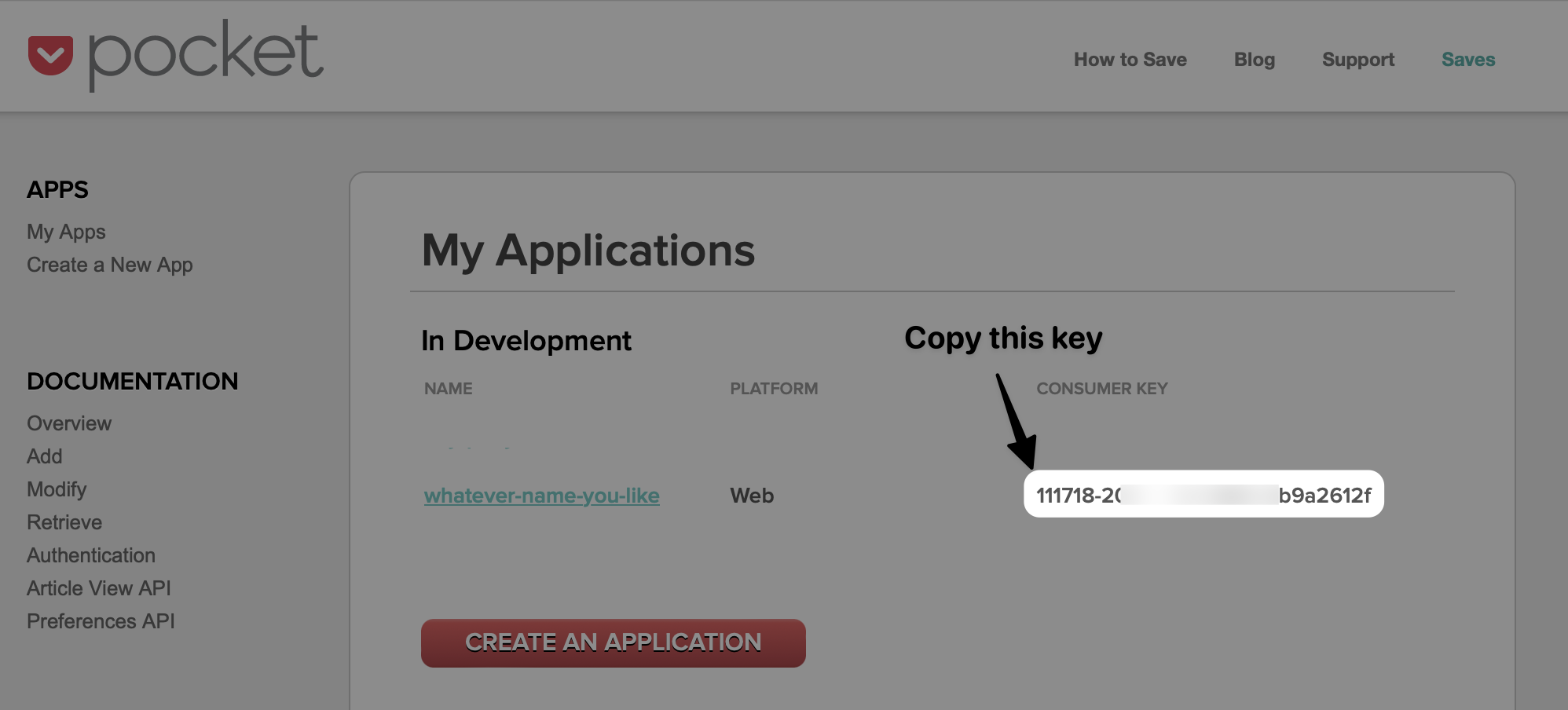Open the Blog link in header
1568x710 pixels.
(x=1254, y=60)
